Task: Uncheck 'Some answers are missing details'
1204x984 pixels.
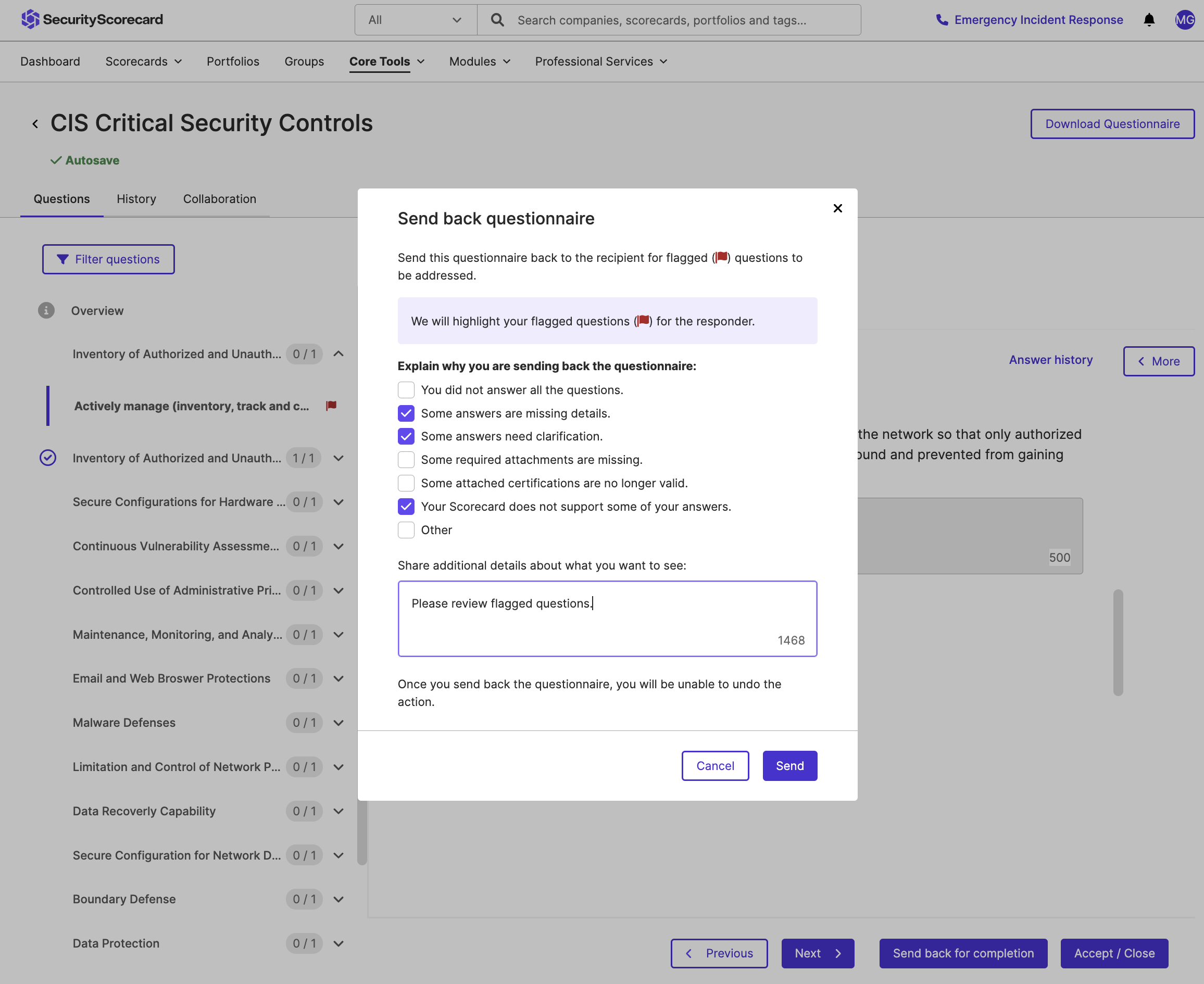Action: point(406,413)
